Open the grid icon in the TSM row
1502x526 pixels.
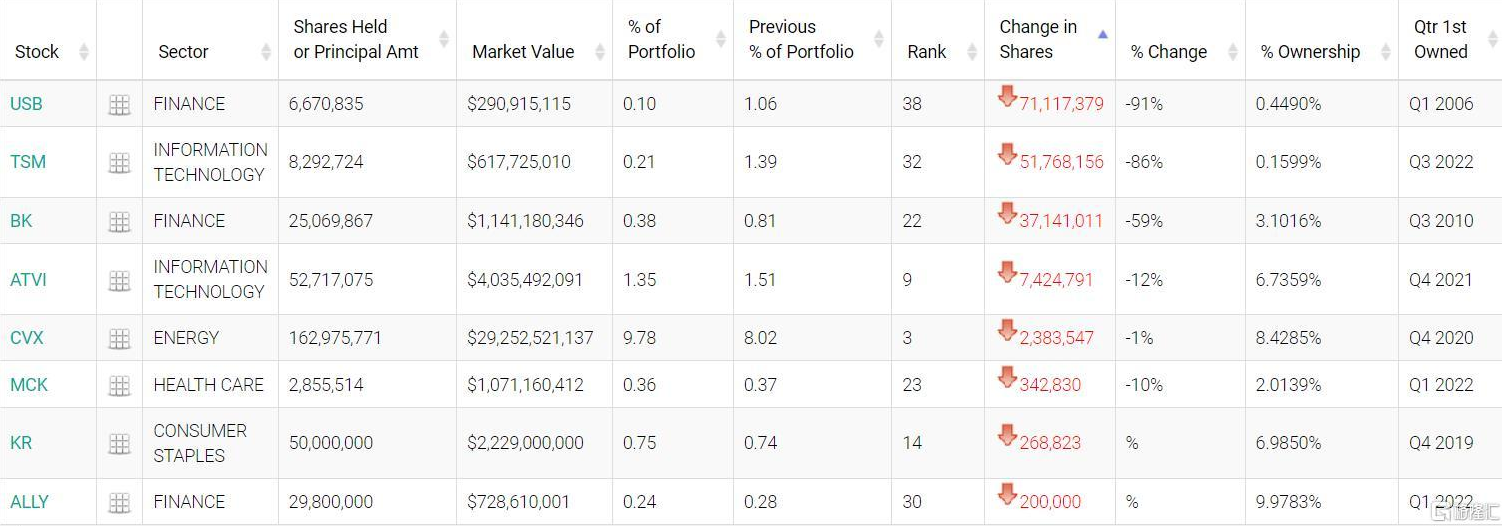point(119,163)
